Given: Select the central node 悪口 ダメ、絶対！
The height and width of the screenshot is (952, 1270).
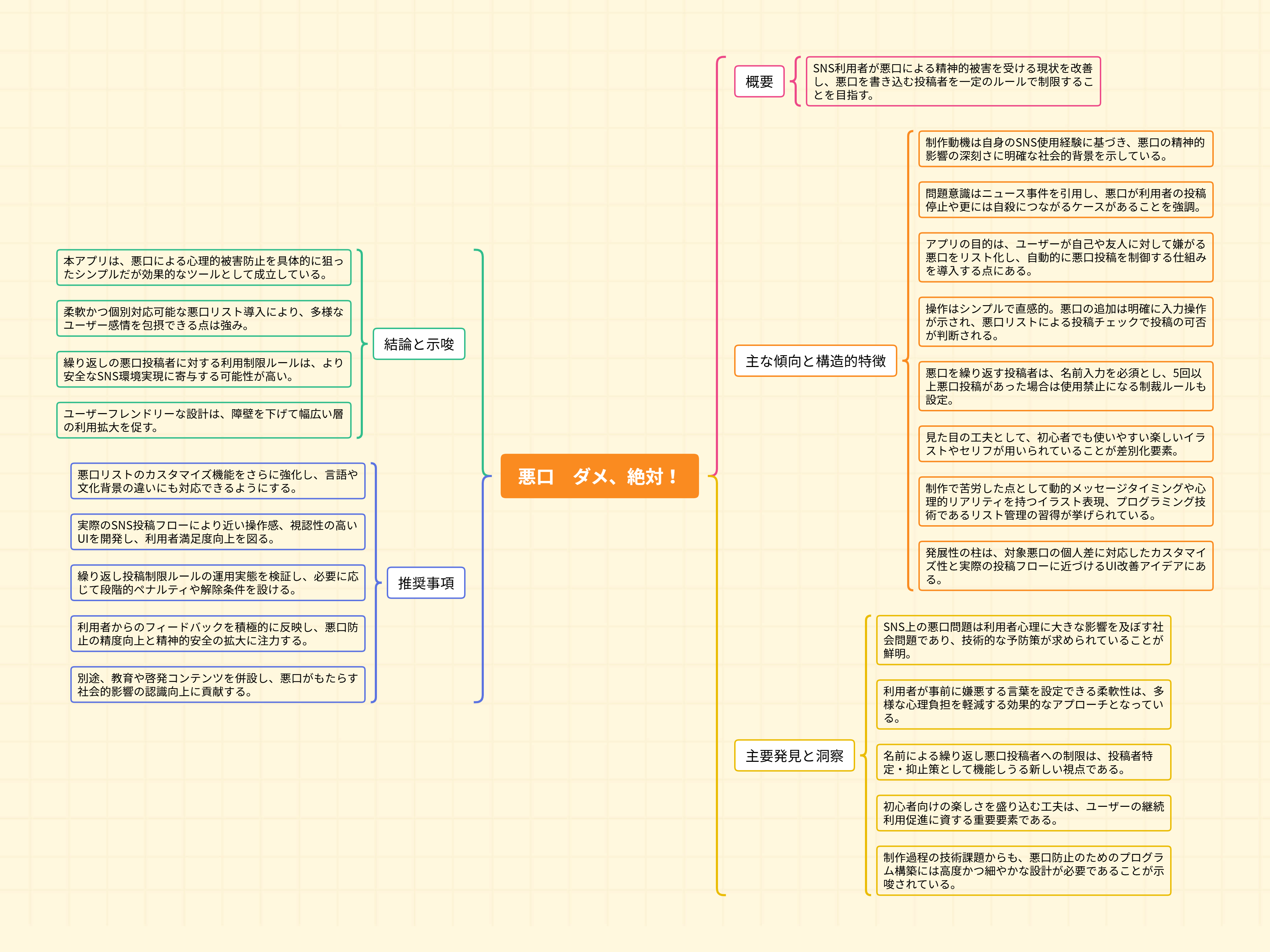Looking at the screenshot, I should click(599, 476).
